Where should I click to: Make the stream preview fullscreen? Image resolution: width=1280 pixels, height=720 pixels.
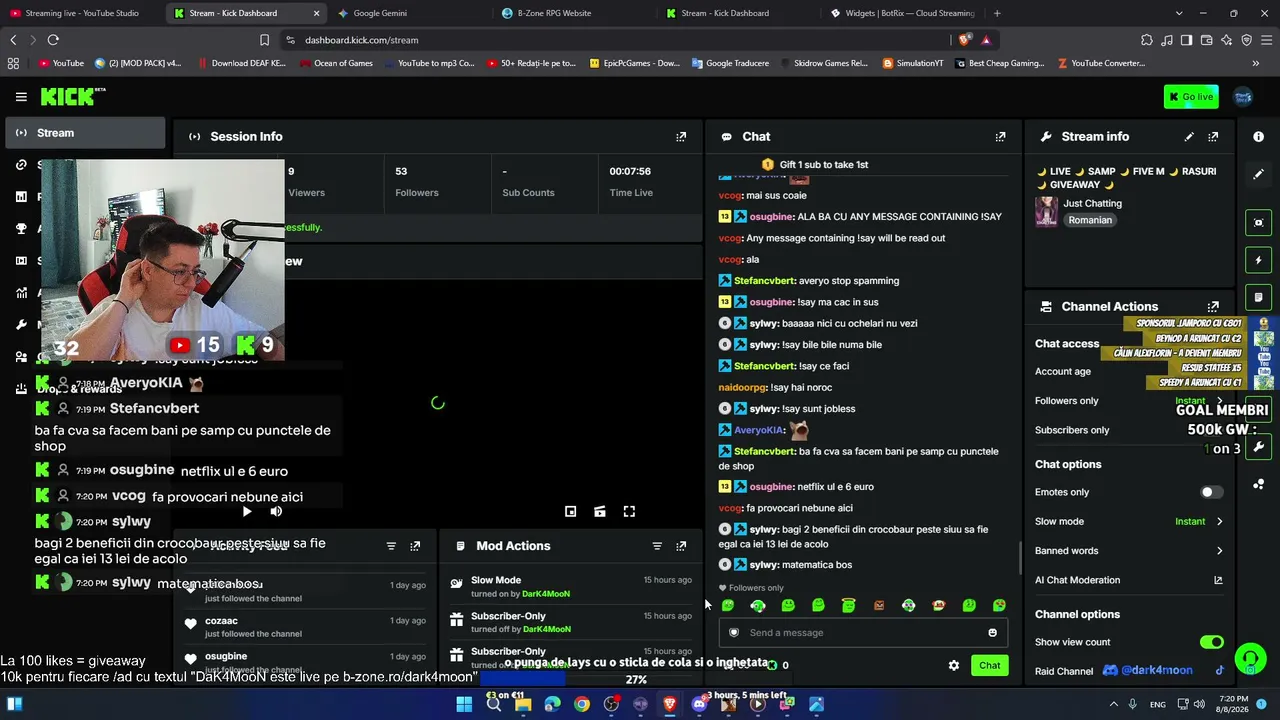pyautogui.click(x=629, y=511)
